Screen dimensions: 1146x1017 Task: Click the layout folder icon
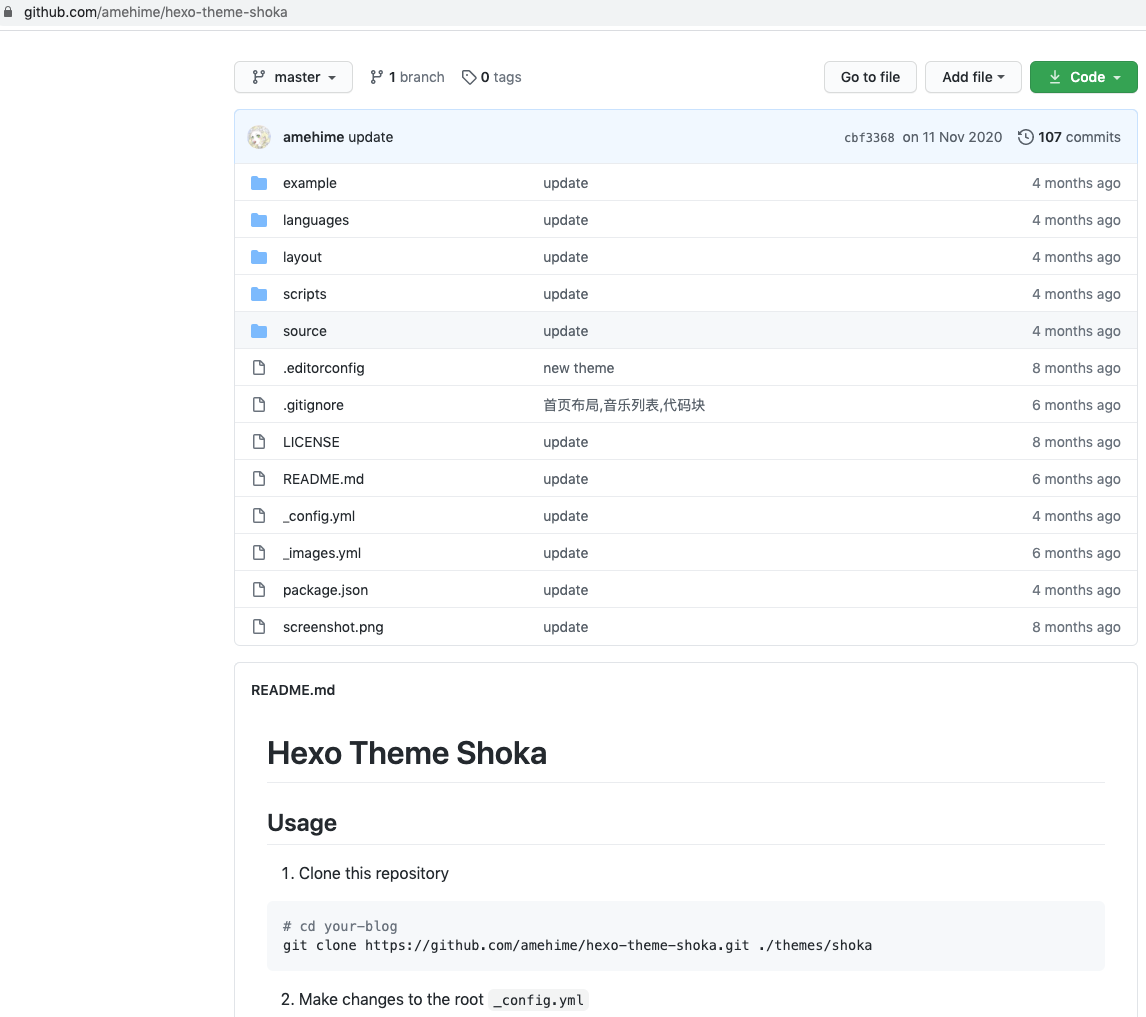click(259, 257)
